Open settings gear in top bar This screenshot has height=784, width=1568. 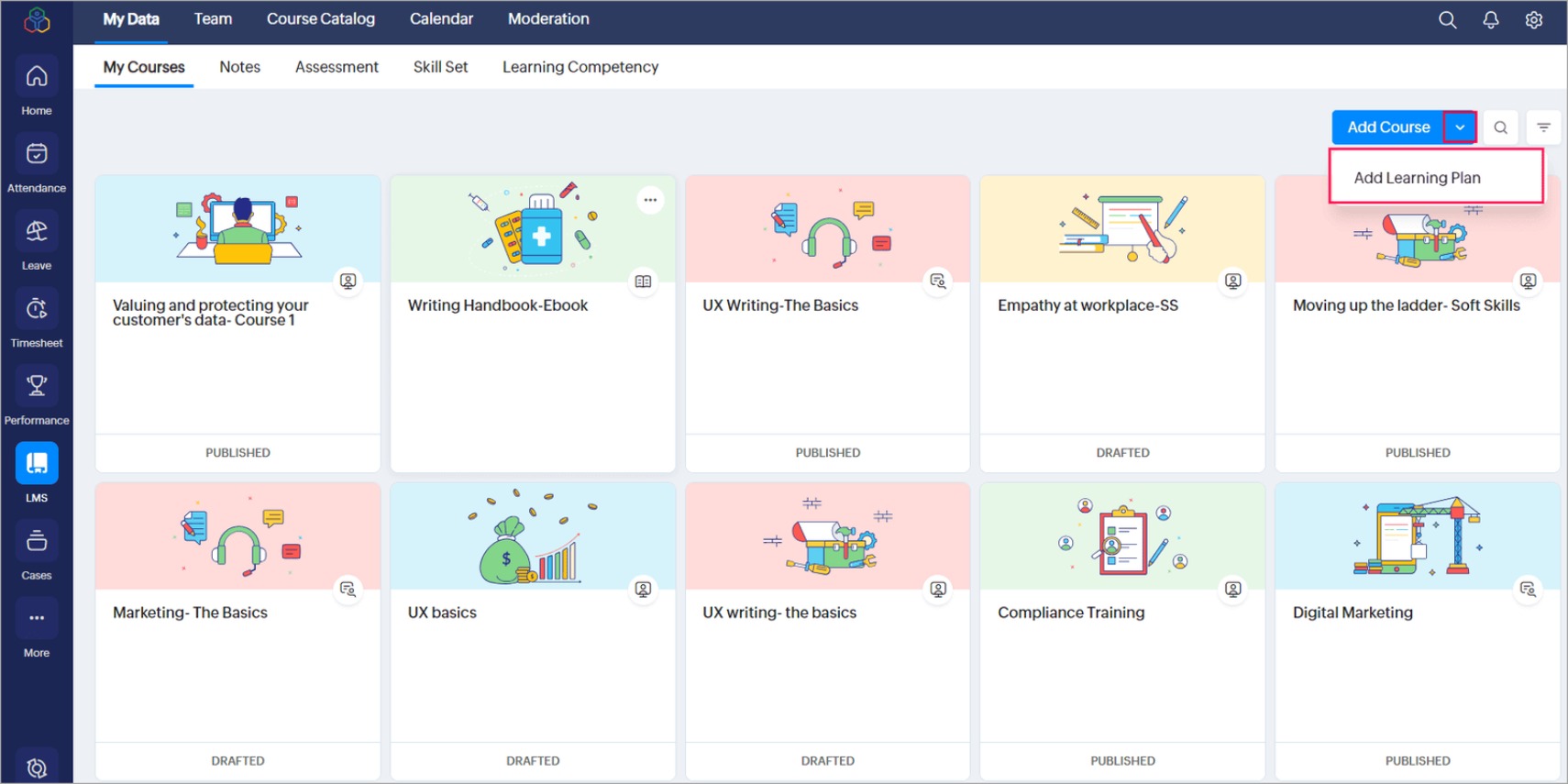1534,20
